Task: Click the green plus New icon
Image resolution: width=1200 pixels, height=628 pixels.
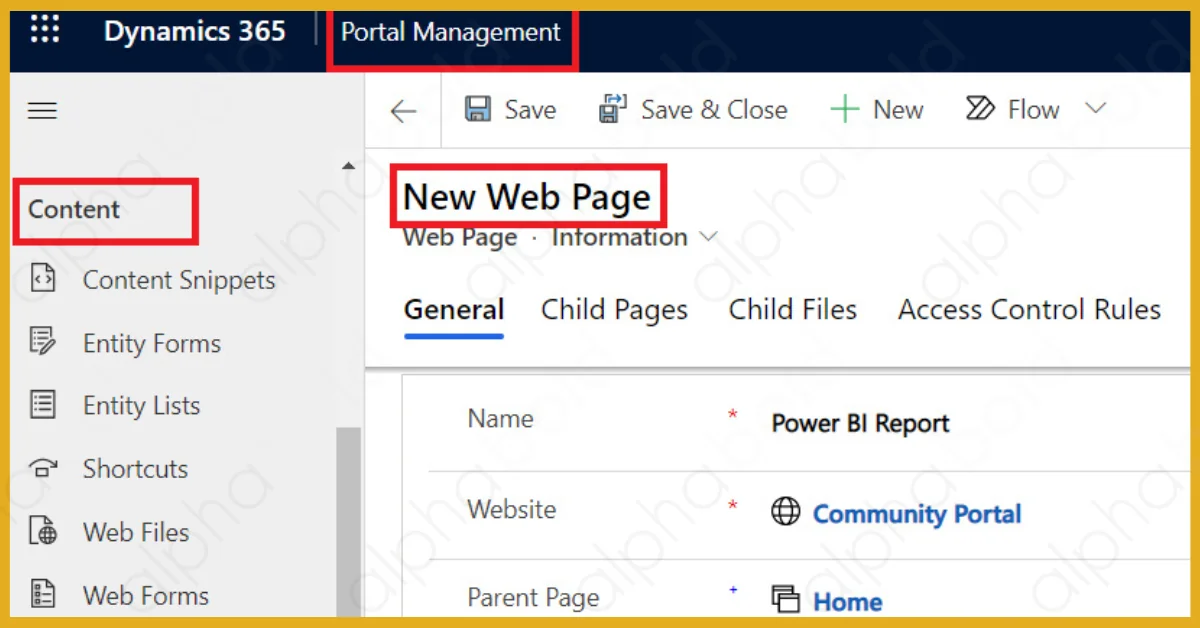Action: pos(845,109)
